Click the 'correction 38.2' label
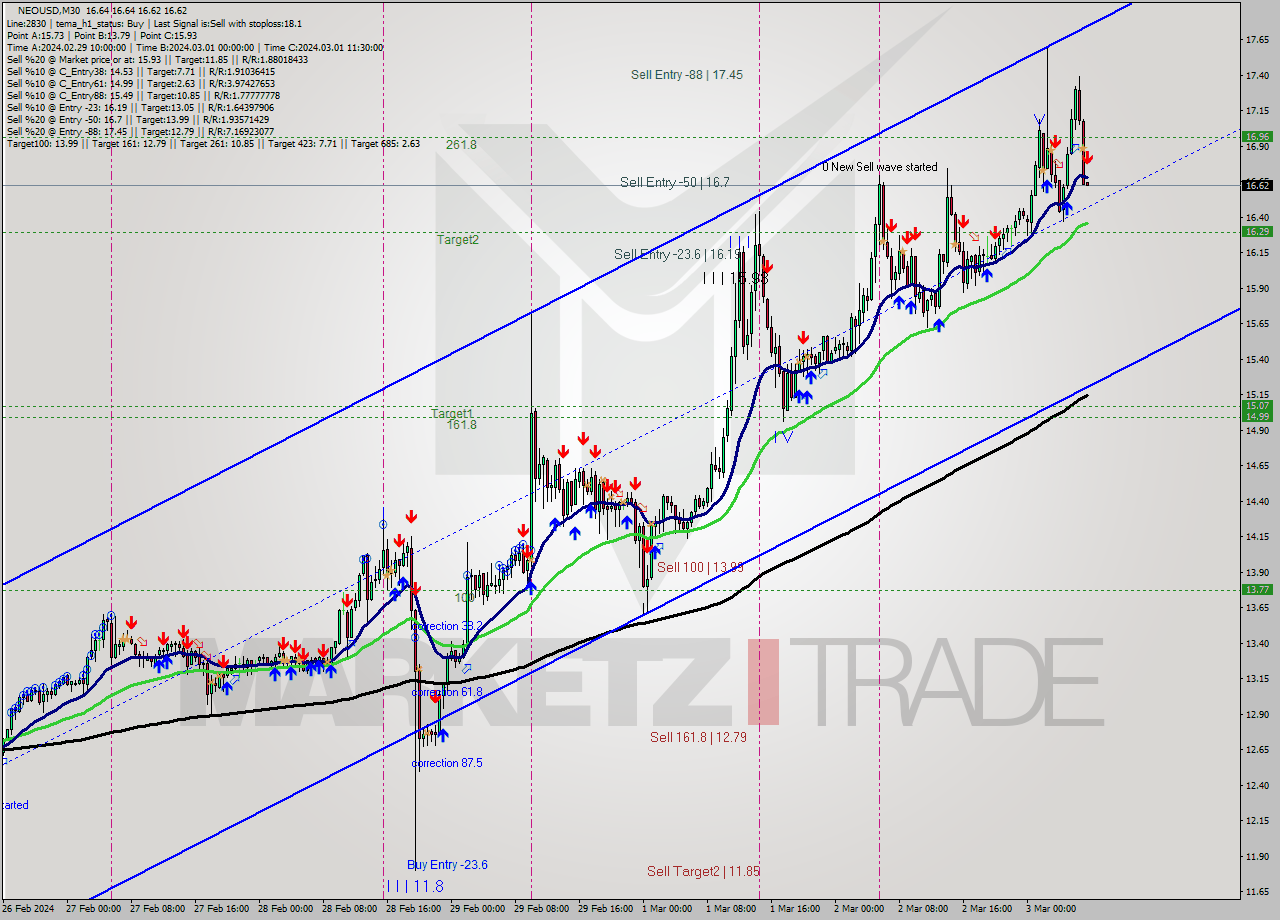The width and height of the screenshot is (1280, 920). [447, 626]
